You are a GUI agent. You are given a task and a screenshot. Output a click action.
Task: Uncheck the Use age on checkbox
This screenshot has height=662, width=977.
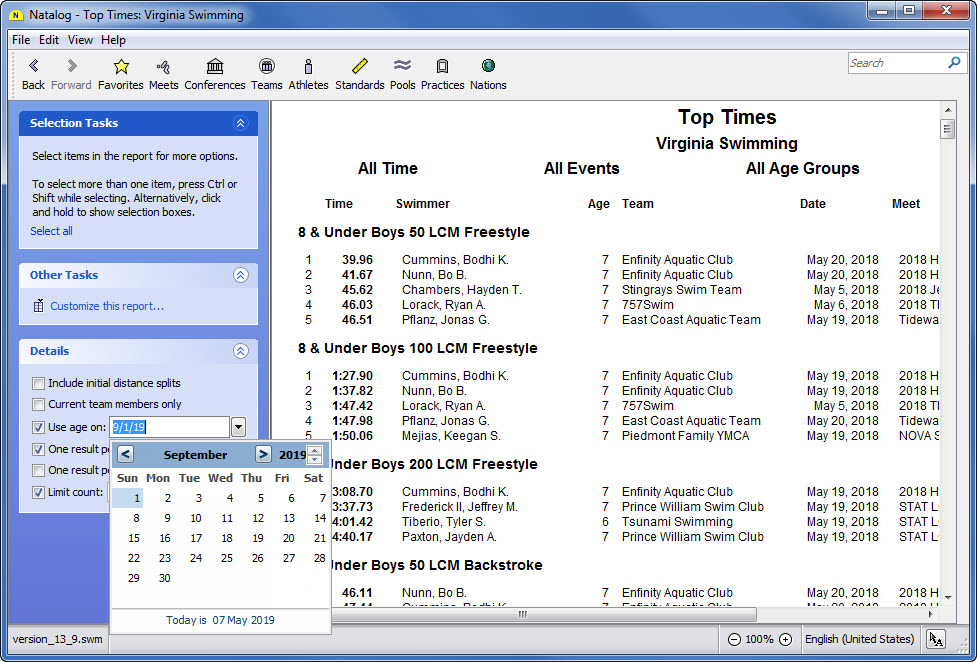click(38, 428)
